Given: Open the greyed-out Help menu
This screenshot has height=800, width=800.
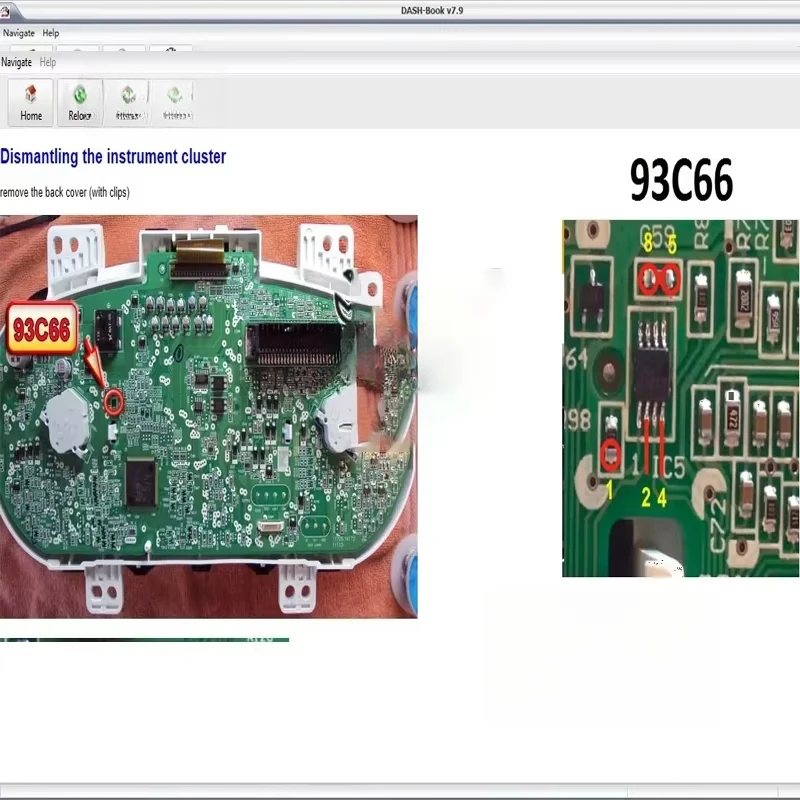Looking at the screenshot, I should [x=48, y=62].
